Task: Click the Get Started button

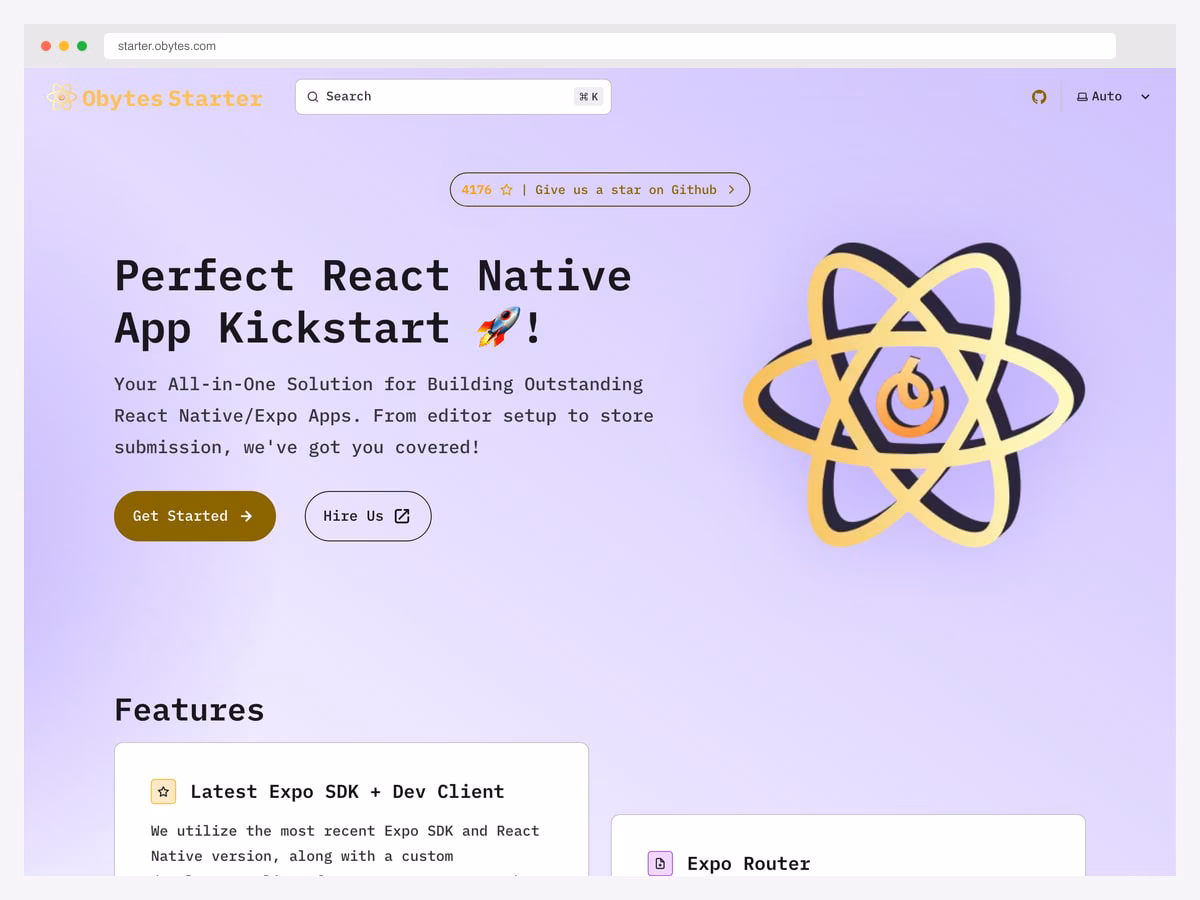Action: tap(195, 516)
